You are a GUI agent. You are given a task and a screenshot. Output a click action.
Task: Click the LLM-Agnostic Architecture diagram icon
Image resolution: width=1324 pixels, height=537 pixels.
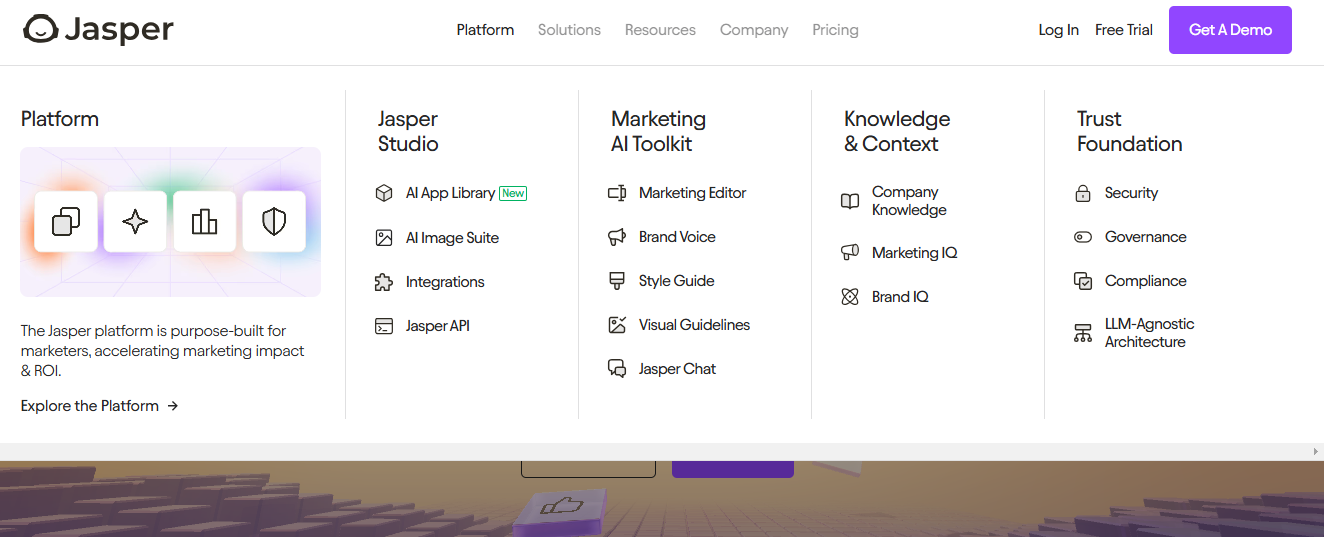(x=1082, y=333)
